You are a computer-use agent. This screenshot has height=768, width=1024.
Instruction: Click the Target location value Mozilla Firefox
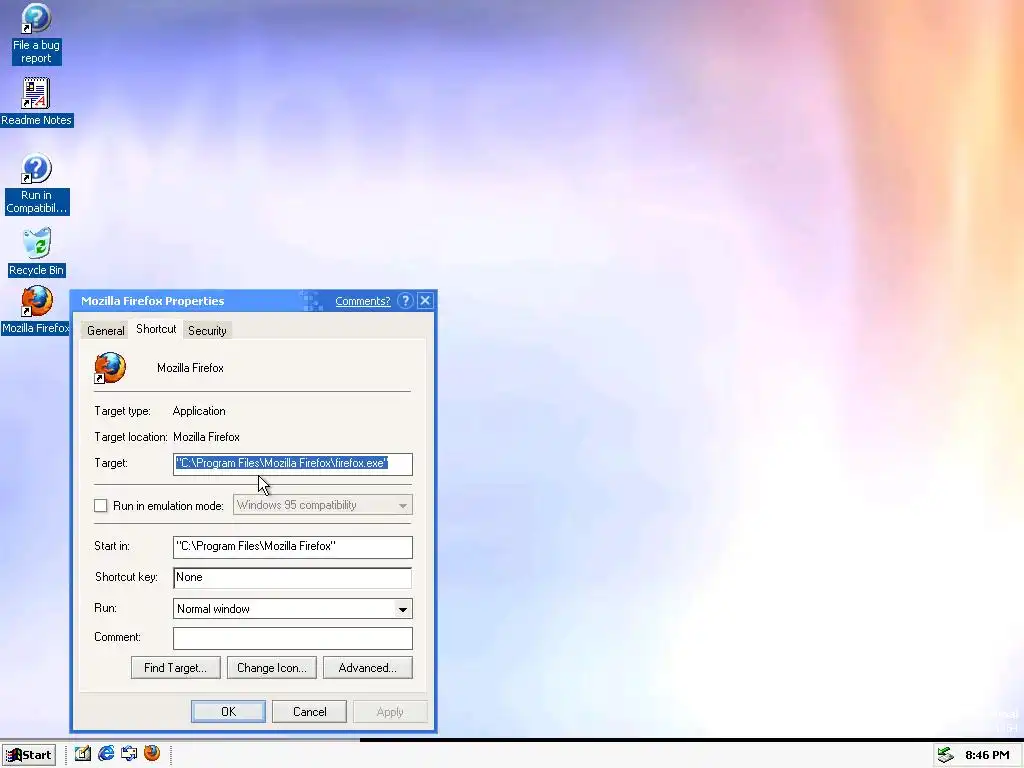[x=206, y=437]
